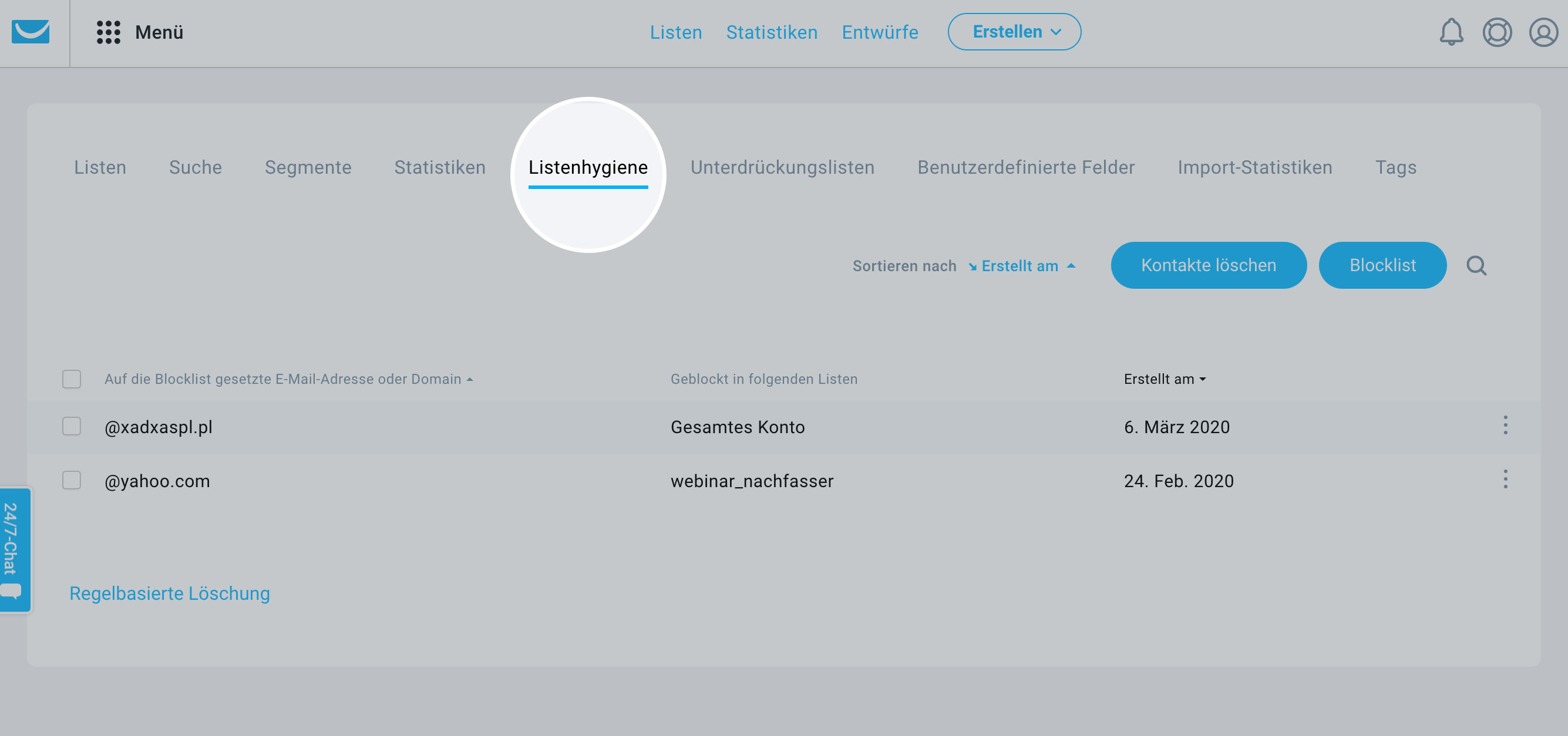Click the GetResponse envelope logo
Viewport: 1568px width, 736px height.
point(31,32)
